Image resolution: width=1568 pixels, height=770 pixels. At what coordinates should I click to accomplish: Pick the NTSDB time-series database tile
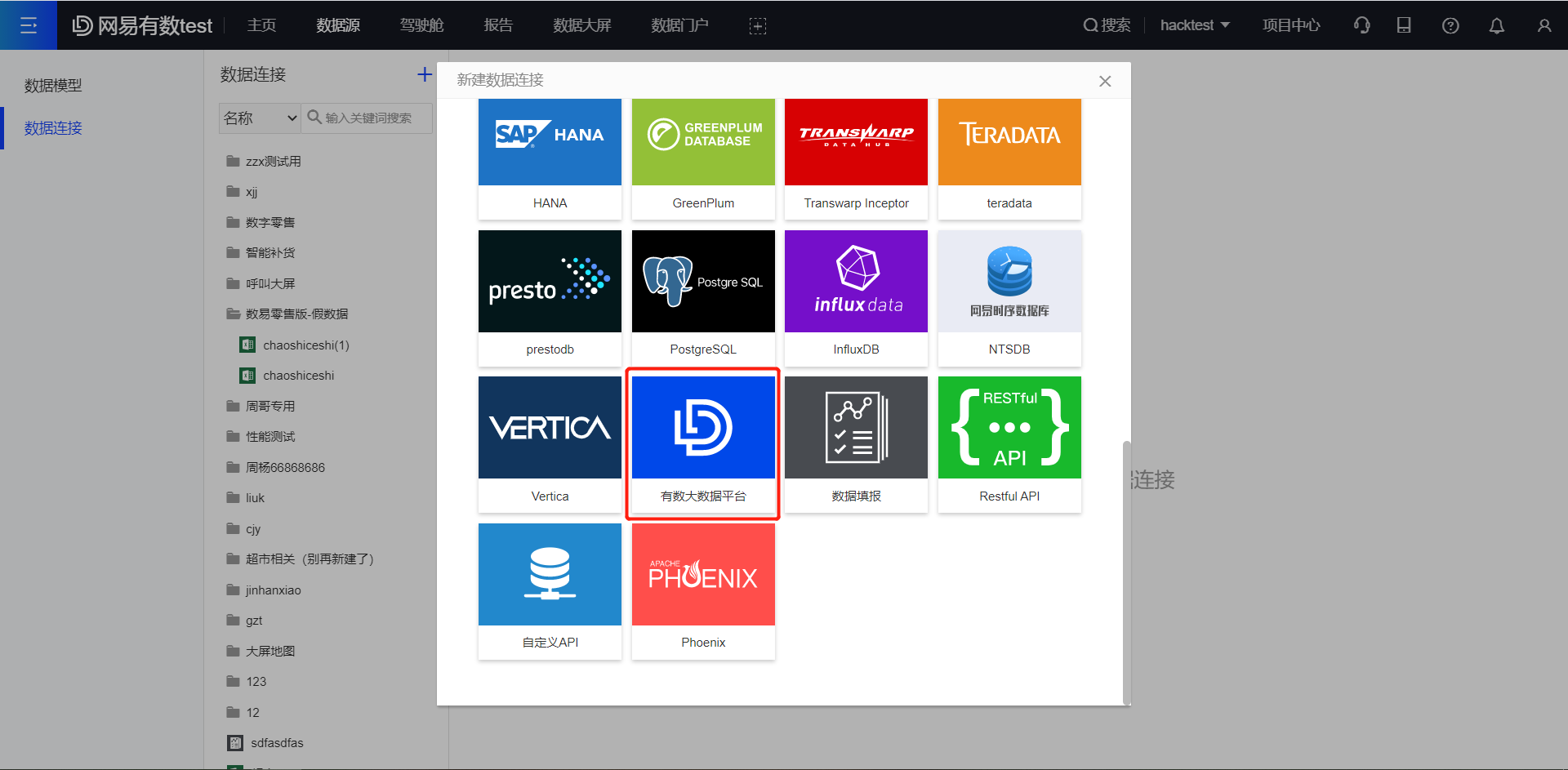(x=1009, y=298)
